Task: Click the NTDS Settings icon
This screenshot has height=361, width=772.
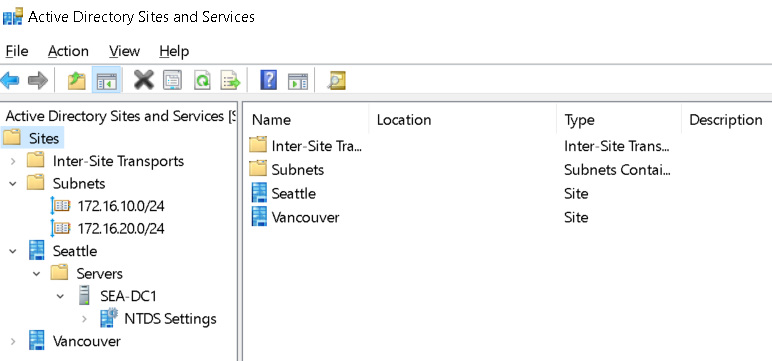Action: point(109,318)
